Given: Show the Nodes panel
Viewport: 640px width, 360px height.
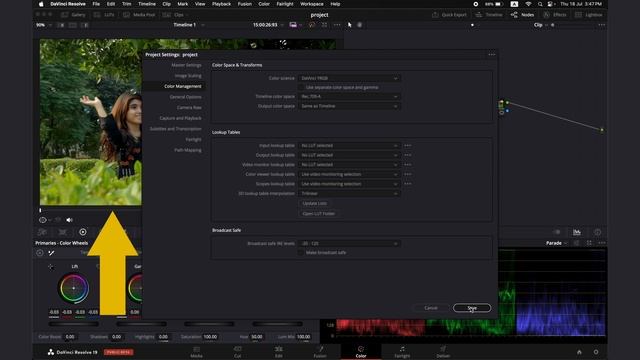Looking at the screenshot, I should pyautogui.click(x=522, y=15).
